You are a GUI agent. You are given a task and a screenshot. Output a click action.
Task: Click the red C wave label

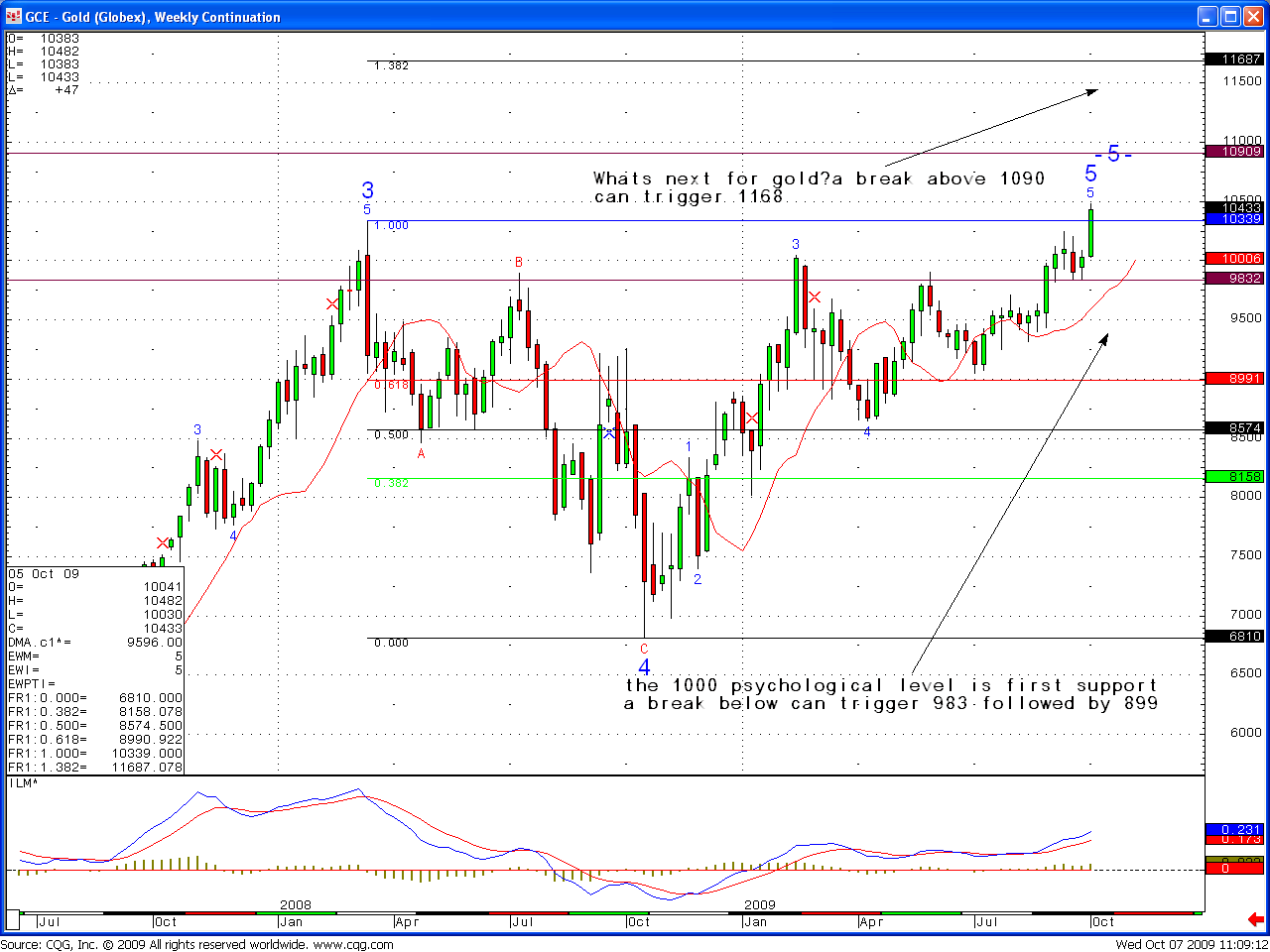(x=644, y=650)
